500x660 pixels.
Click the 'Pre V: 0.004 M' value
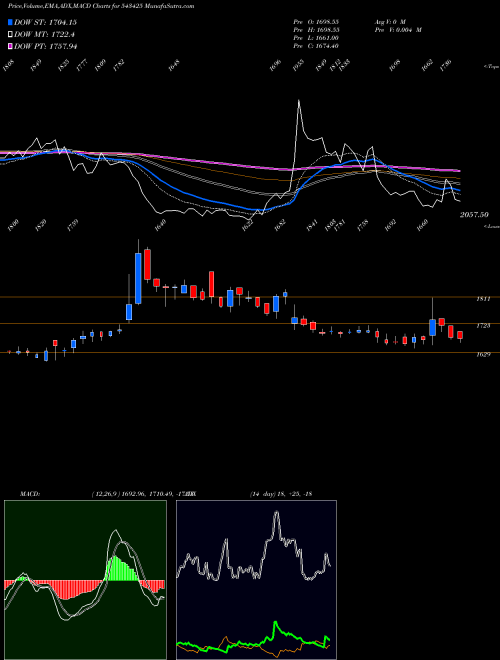coord(398,29)
